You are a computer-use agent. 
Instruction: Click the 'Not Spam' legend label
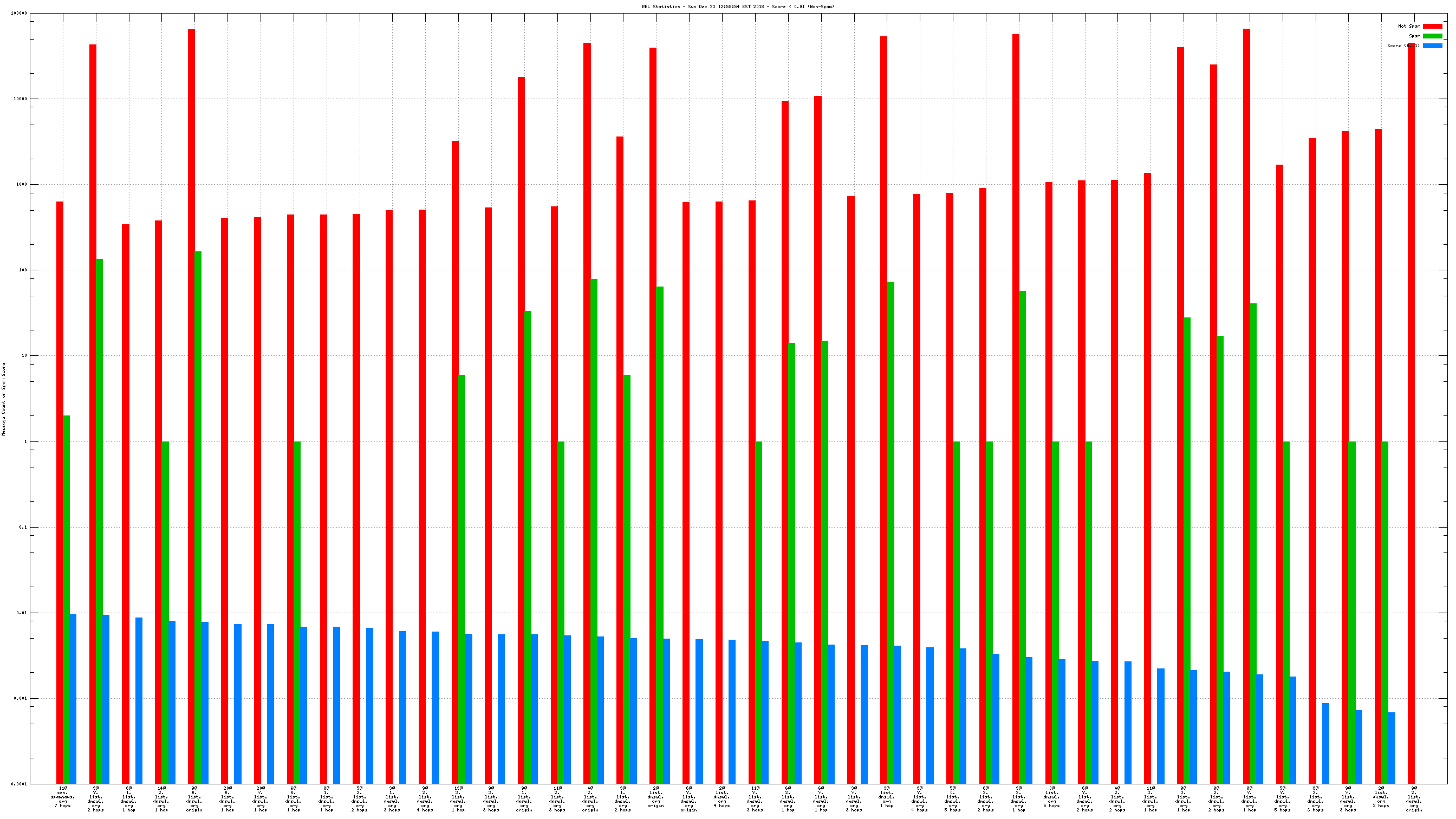pyautogui.click(x=1408, y=26)
